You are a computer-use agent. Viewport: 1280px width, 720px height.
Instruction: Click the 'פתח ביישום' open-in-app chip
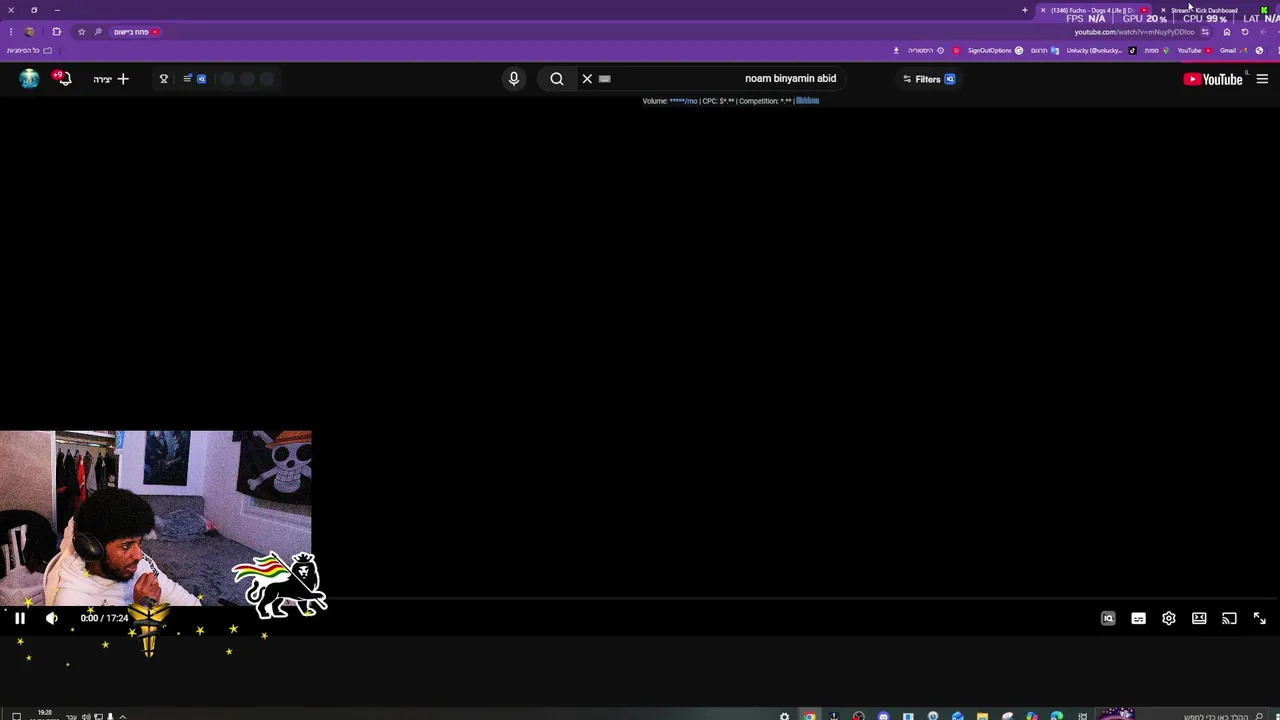pyautogui.click(x=134, y=32)
